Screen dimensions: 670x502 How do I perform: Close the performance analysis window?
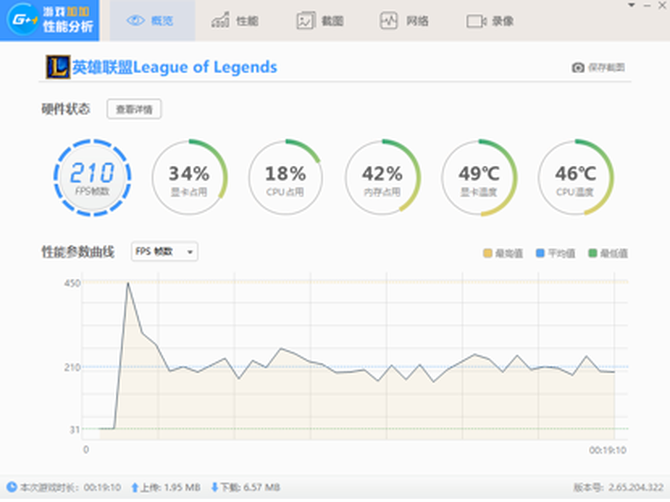[662, 5]
